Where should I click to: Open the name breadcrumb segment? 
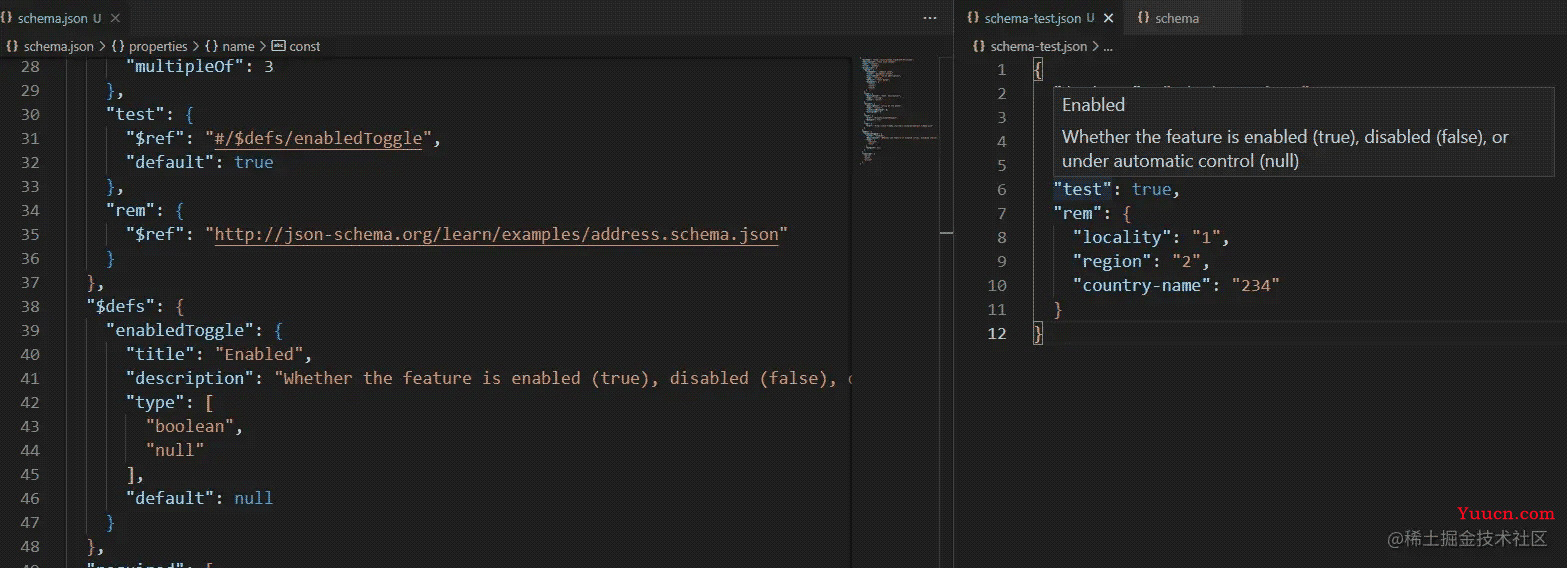pyautogui.click(x=238, y=46)
